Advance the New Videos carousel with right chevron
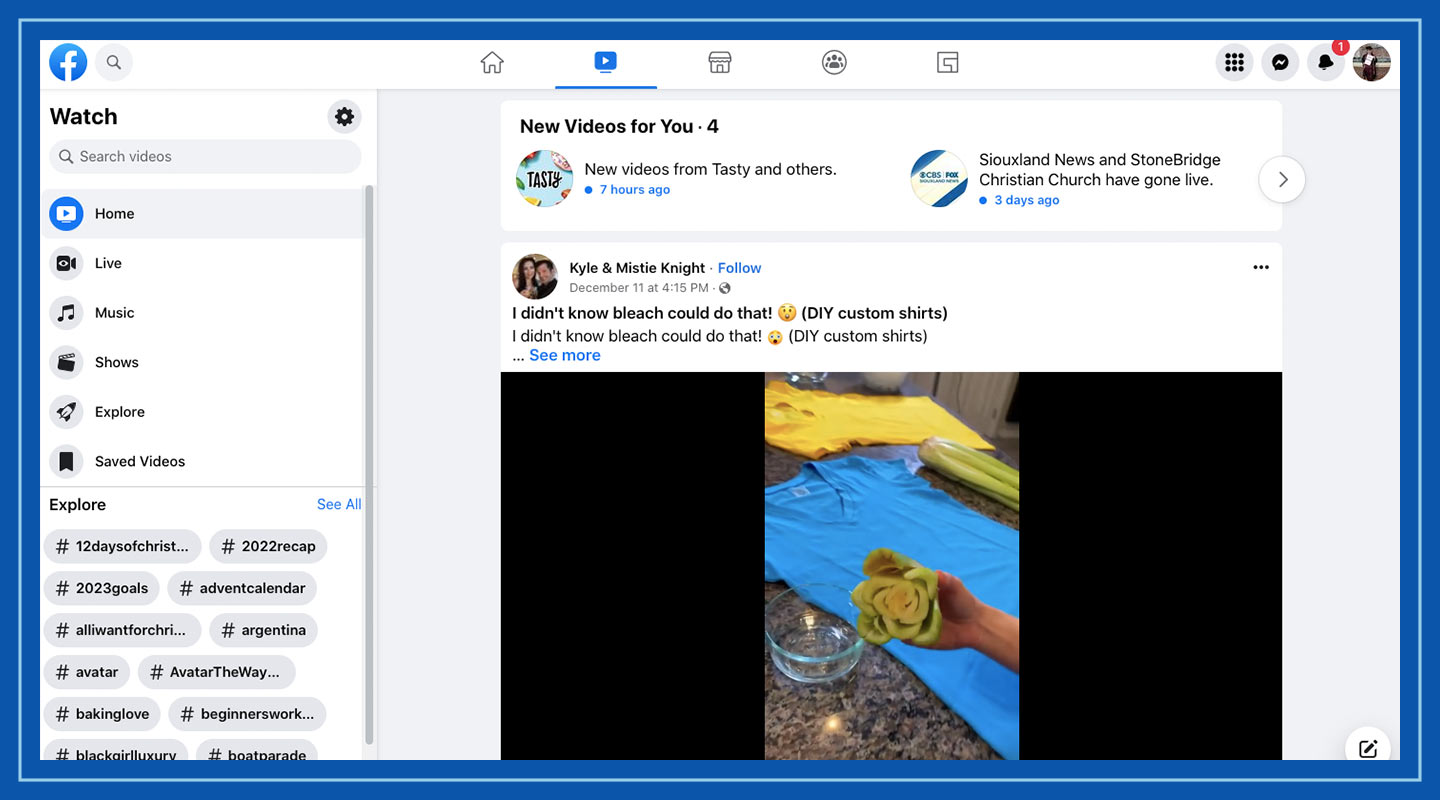 [1282, 179]
